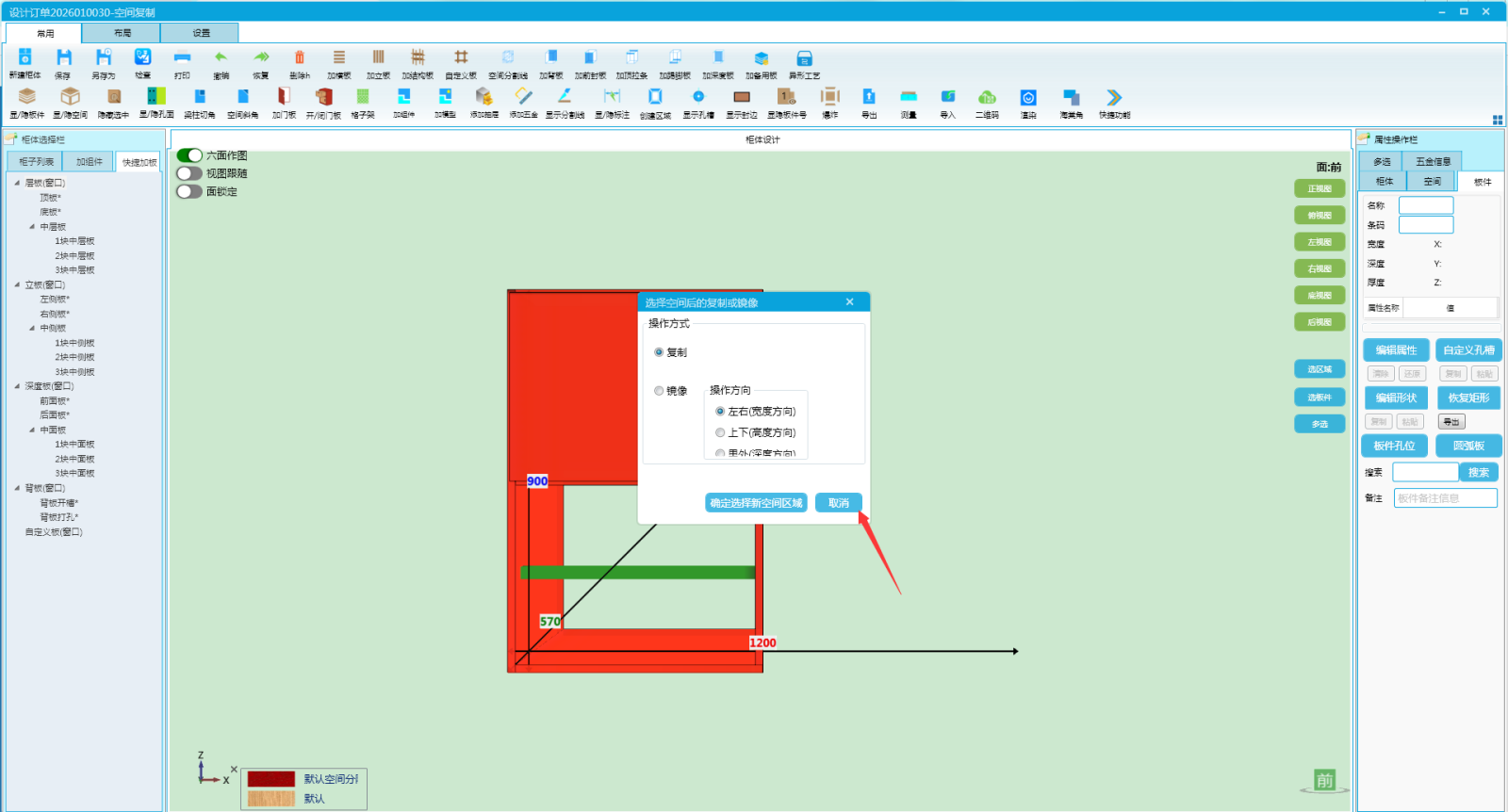Click the 爆炸 explode view icon

(x=829, y=97)
